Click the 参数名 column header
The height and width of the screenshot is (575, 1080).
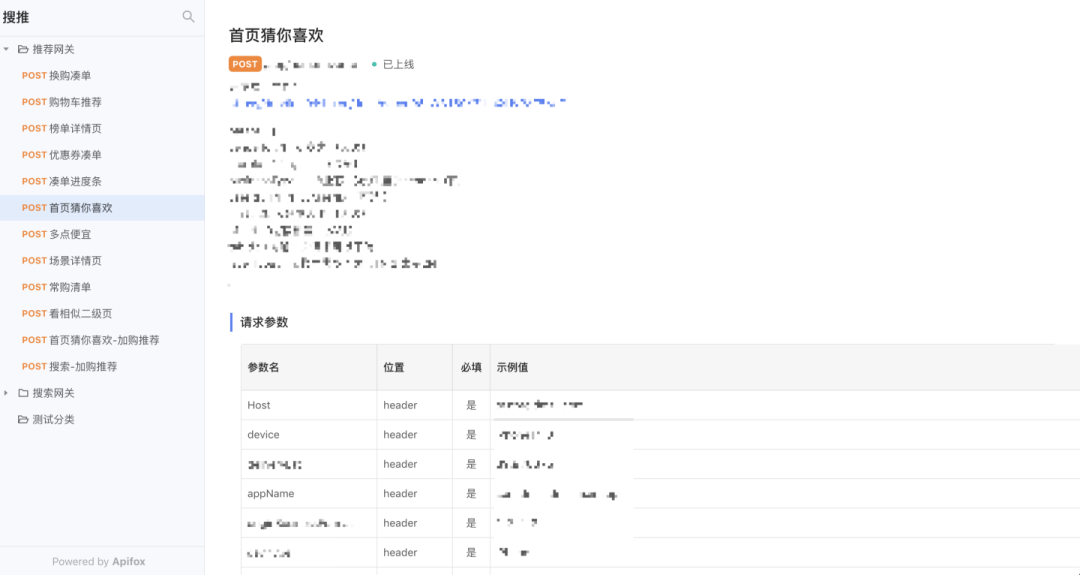(x=263, y=367)
